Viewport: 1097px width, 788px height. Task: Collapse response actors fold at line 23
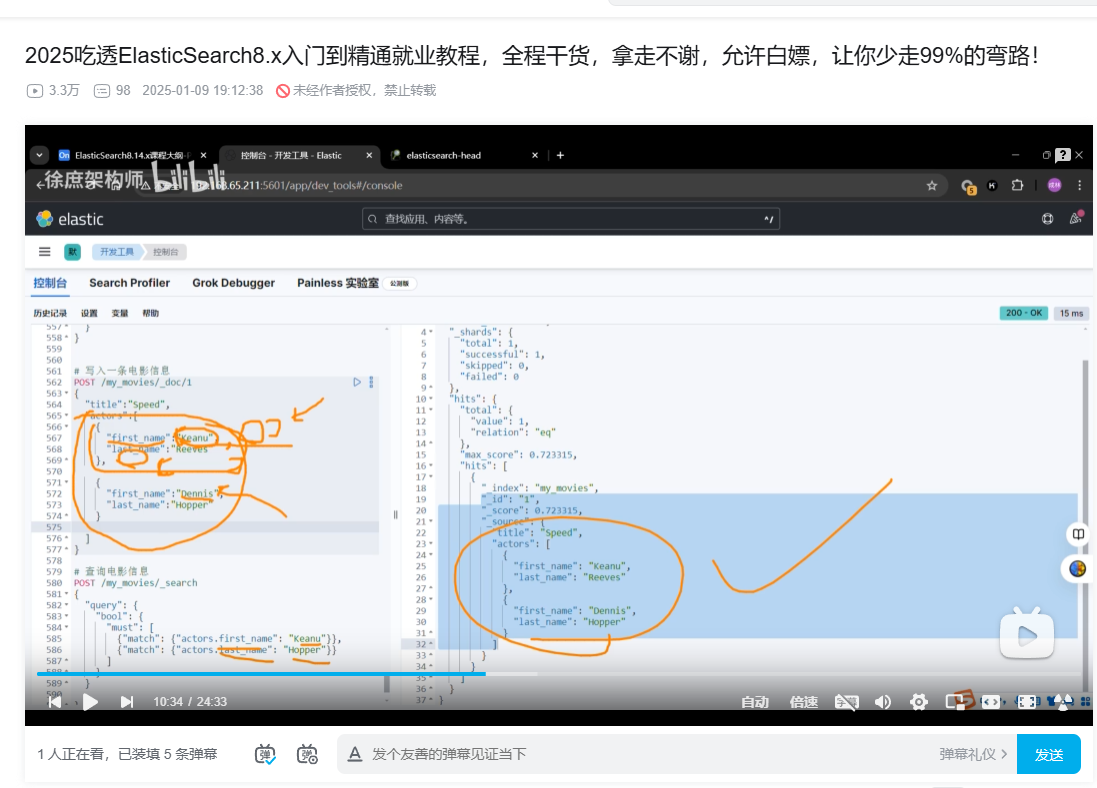pyautogui.click(x=431, y=544)
